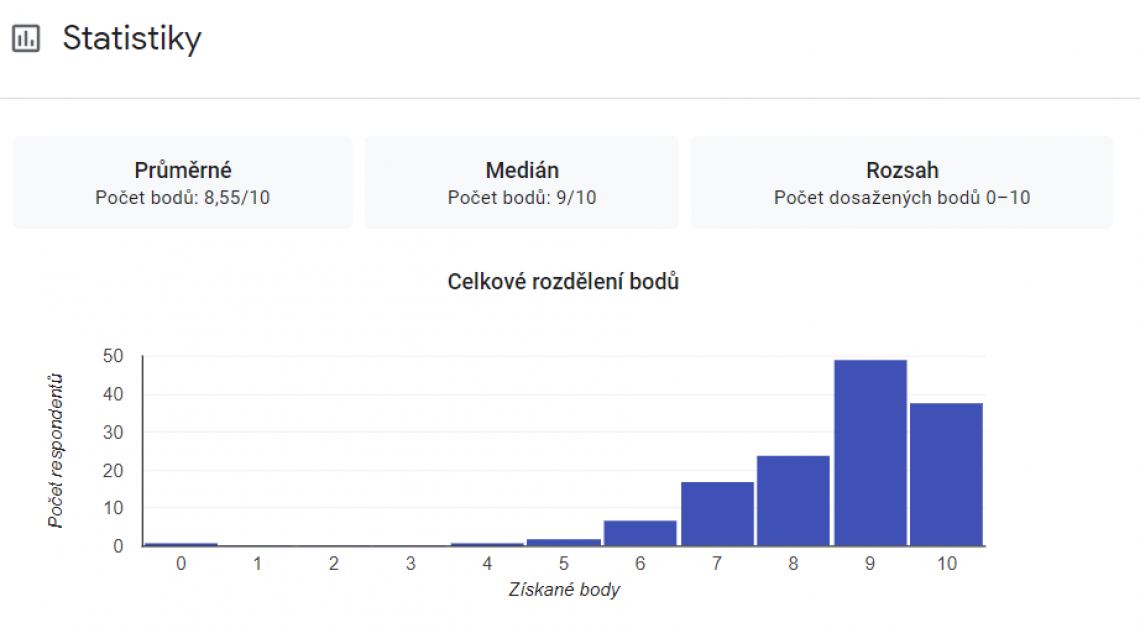The image size is (1140, 628).
Task: Click the Získané body x-axis label
Action: pyautogui.click(x=563, y=590)
